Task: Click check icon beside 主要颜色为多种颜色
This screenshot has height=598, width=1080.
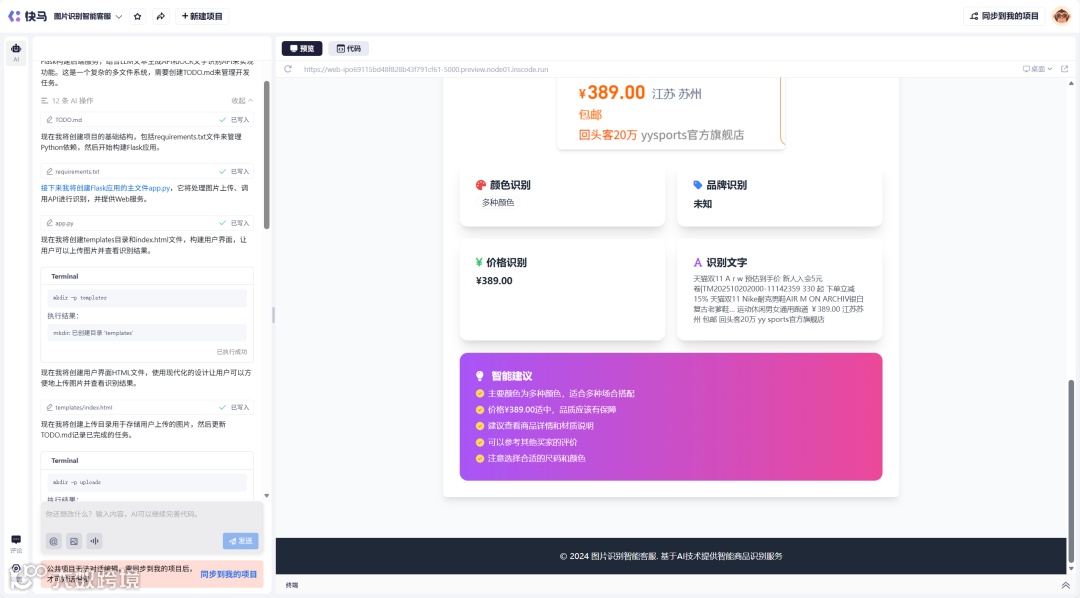Action: 480,393
